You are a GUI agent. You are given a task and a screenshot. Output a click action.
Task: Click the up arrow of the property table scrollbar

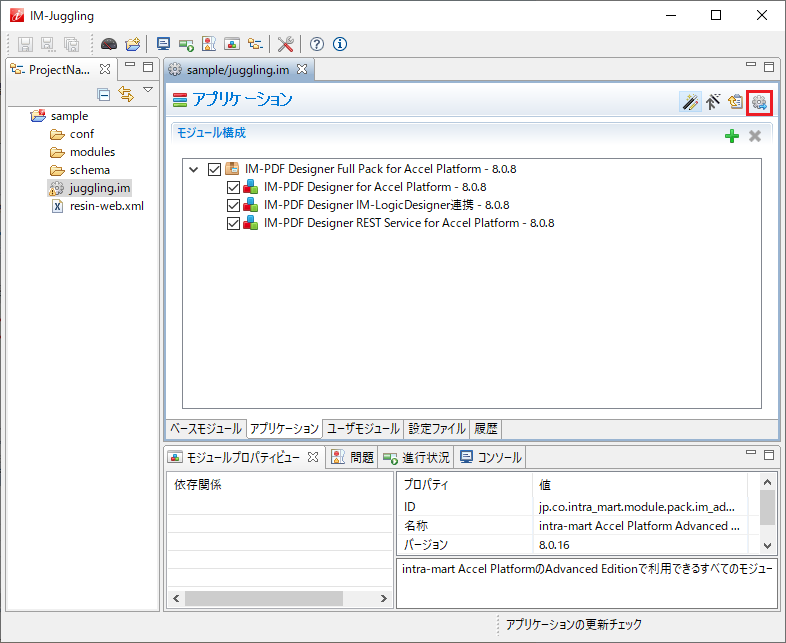click(x=767, y=482)
